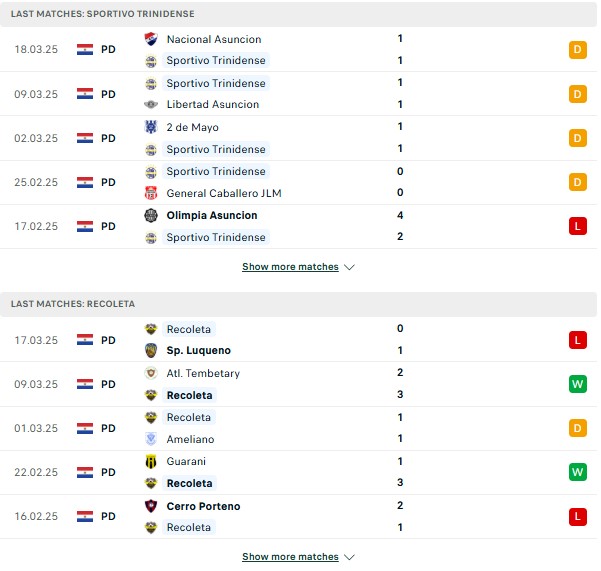Image resolution: width=601 pixels, height=571 pixels.
Task: Open the 22.02.25 Guarani vs Recoleta match row
Action: pos(298,472)
